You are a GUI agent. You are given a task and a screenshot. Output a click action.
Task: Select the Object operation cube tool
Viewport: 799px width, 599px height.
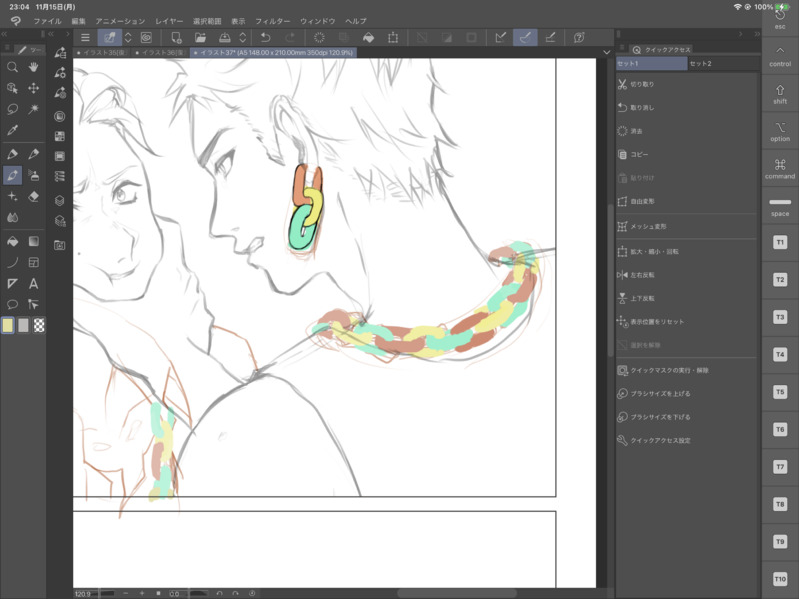pos(12,88)
